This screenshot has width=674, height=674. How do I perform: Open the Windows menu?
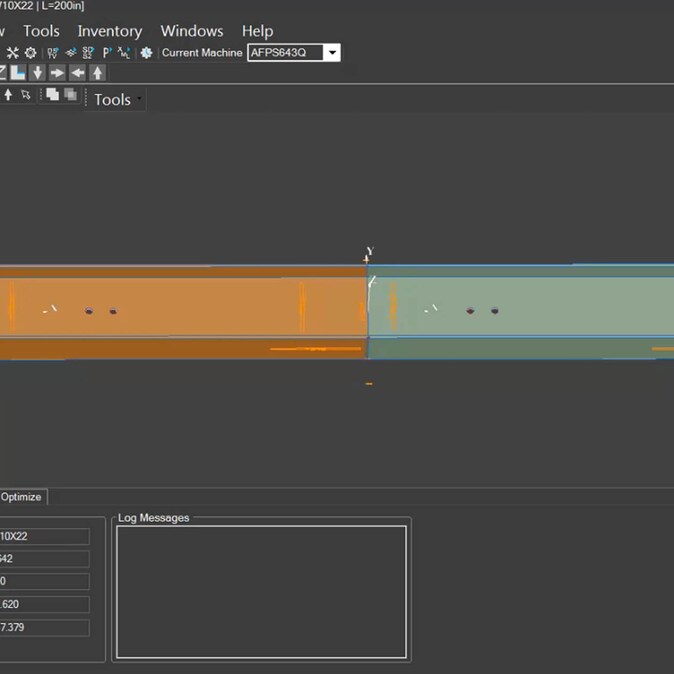coord(192,31)
